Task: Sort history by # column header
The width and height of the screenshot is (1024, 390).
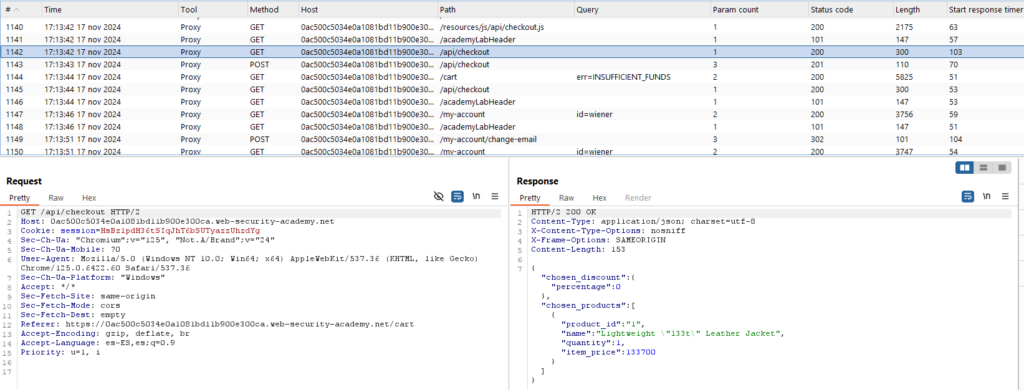Action: coord(20,10)
